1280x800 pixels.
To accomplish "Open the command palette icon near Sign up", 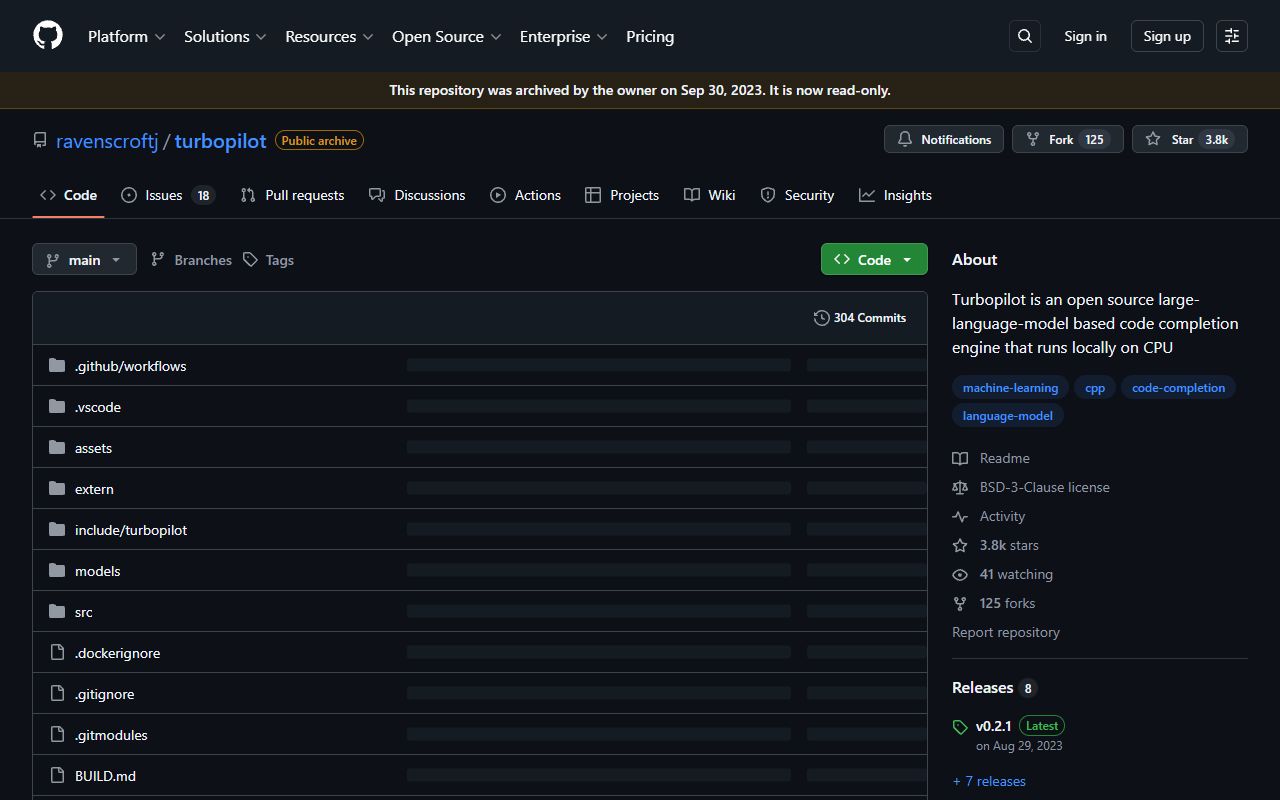I will coord(1231,36).
